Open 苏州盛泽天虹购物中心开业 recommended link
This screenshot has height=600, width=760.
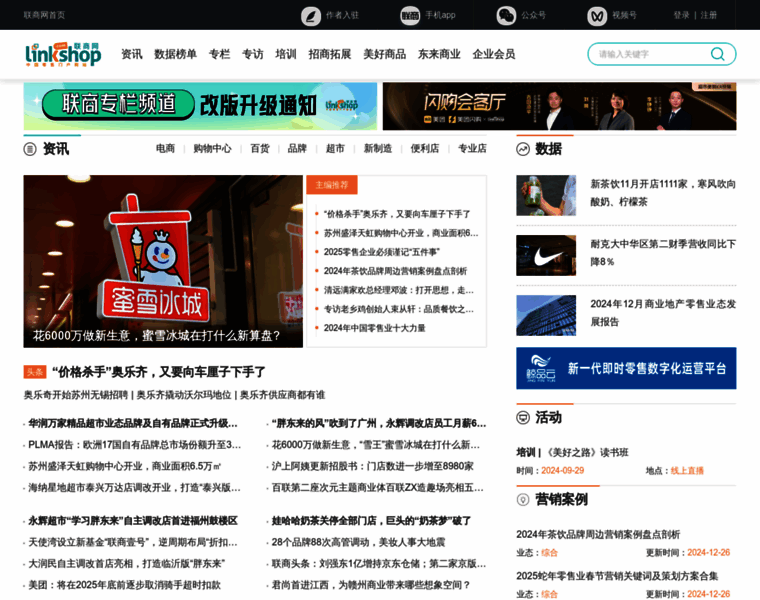point(401,233)
